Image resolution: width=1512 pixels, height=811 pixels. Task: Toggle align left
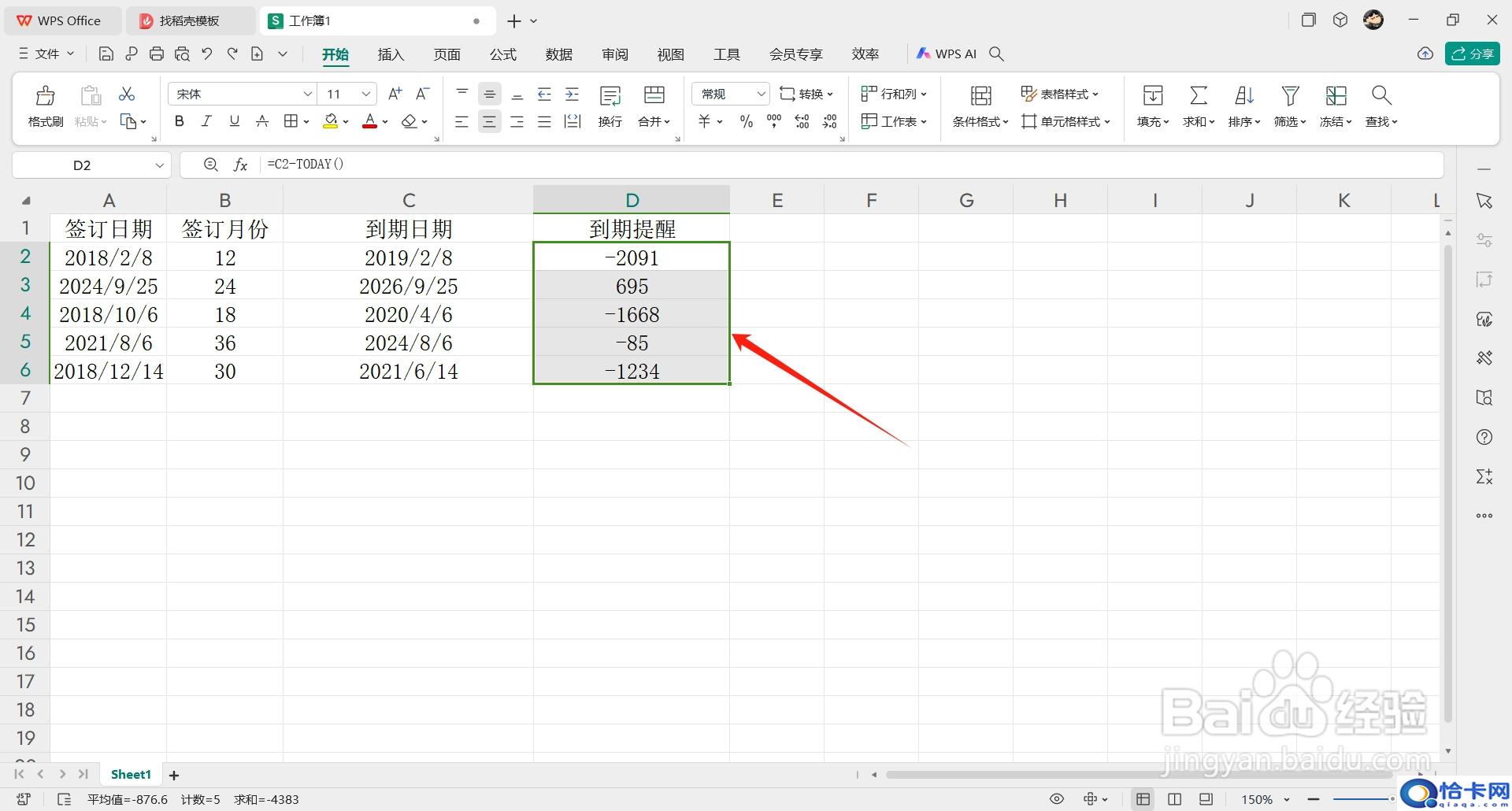[462, 122]
